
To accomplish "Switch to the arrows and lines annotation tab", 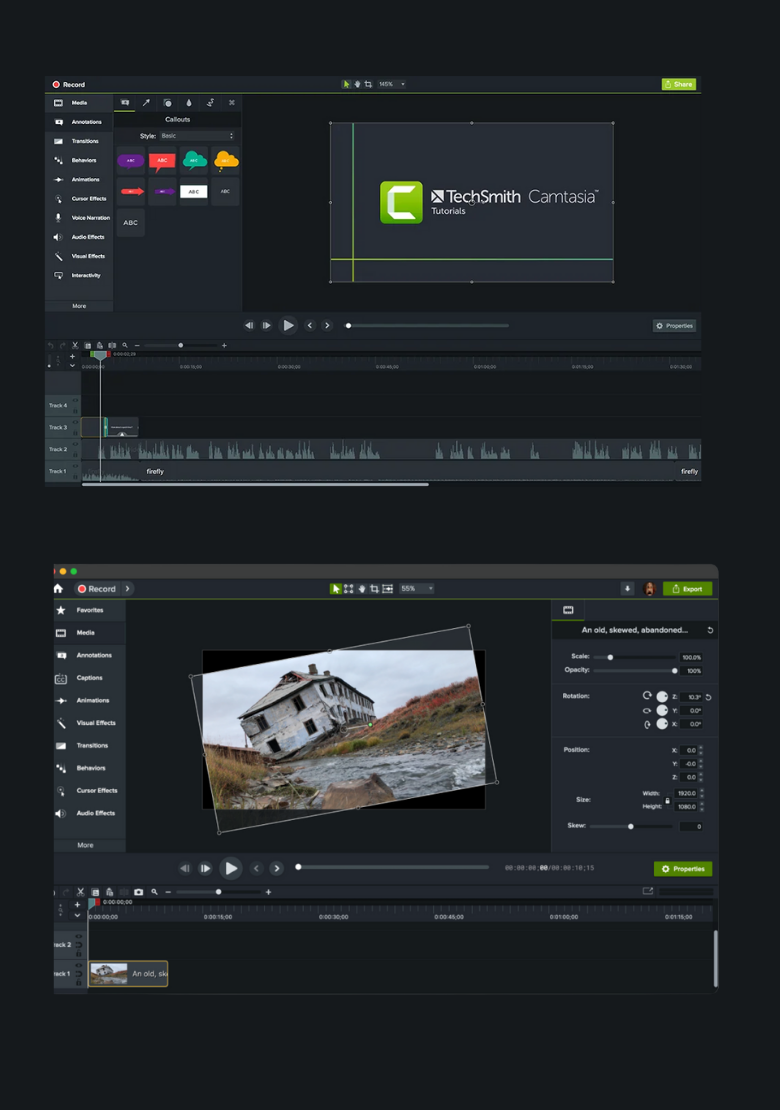I will click(x=146, y=103).
